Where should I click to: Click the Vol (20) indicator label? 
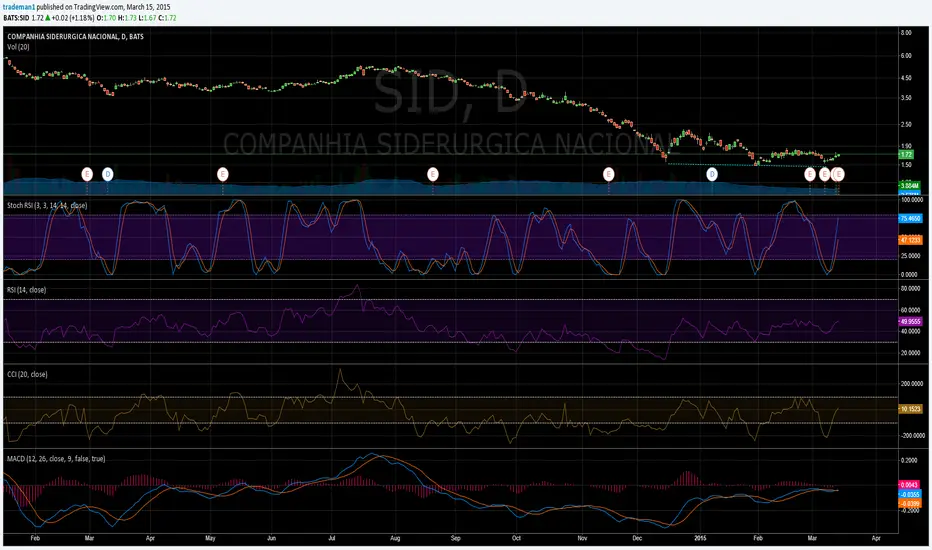coord(18,46)
